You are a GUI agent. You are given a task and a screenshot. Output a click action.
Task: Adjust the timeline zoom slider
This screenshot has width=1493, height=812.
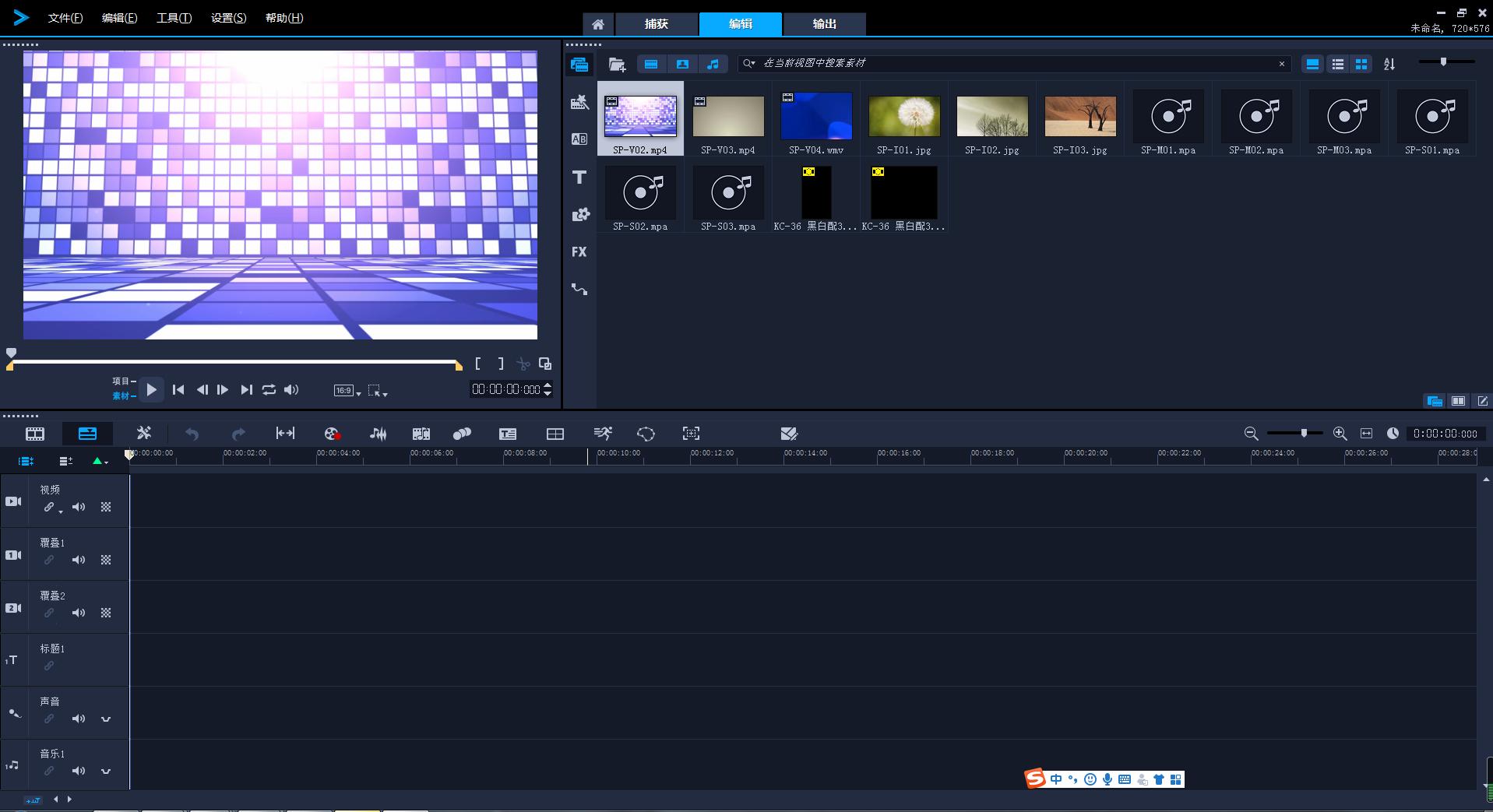(x=1303, y=433)
